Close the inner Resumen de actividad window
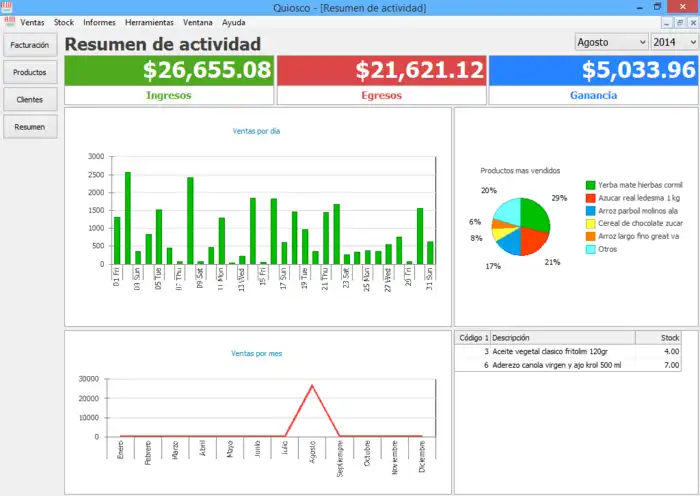The height and width of the screenshot is (496, 700). coord(693,23)
